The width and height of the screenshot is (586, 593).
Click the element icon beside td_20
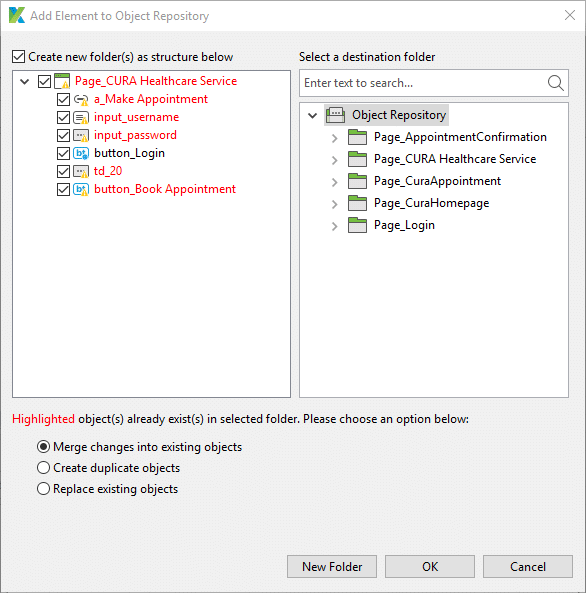tap(81, 171)
